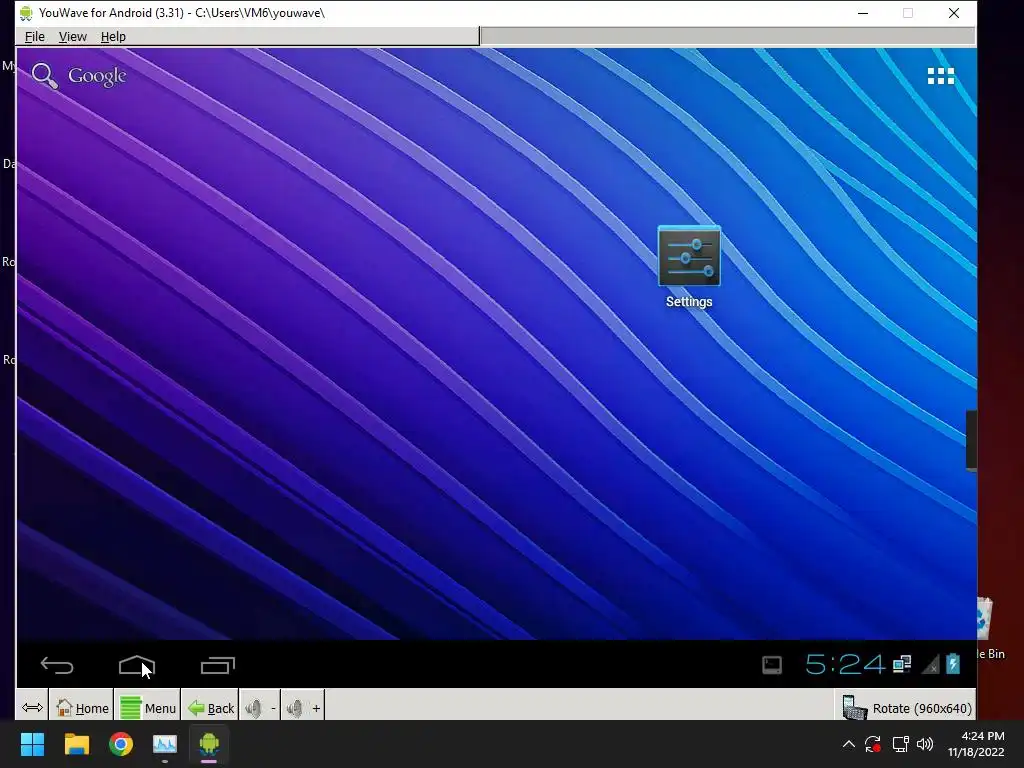The width and height of the screenshot is (1024, 768).
Task: Click Rotate (960x640) button
Action: click(906, 708)
